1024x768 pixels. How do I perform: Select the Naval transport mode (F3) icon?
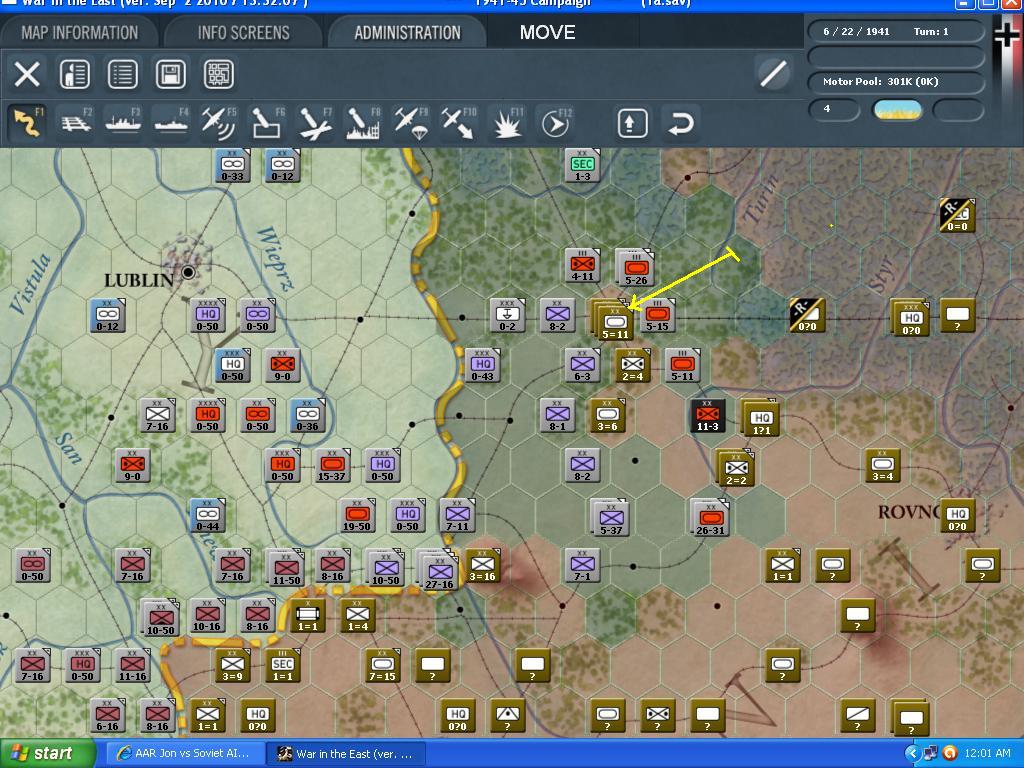123,122
